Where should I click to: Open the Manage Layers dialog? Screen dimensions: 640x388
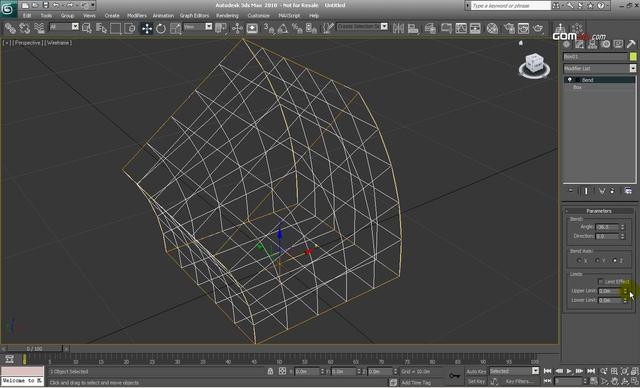[x=430, y=28]
